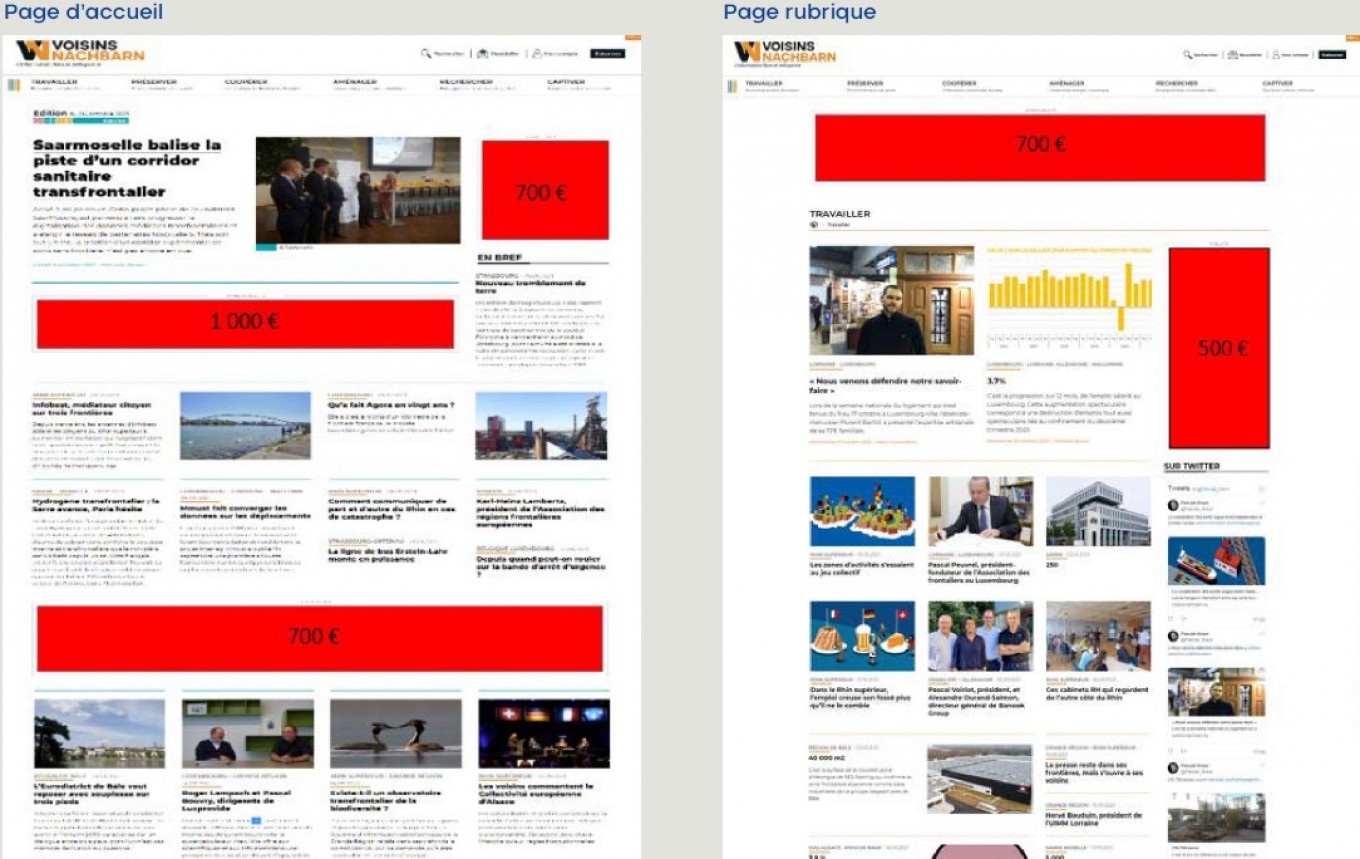Click riverside town photo above Eurodistrict de Bâle

[99, 733]
